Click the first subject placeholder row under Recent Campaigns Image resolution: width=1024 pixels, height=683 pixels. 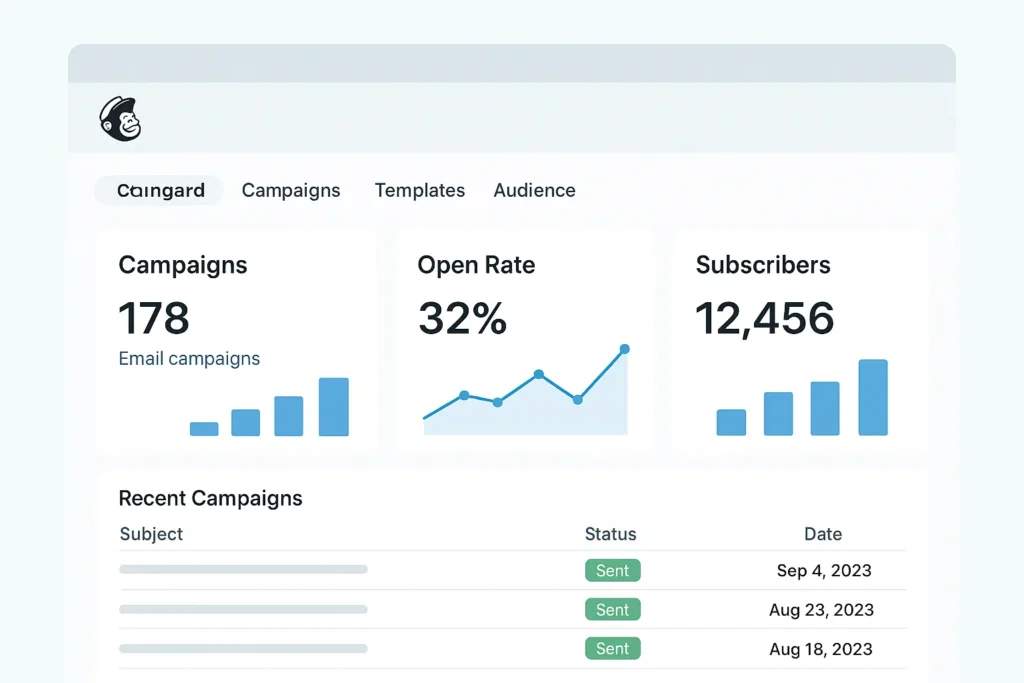(242, 570)
